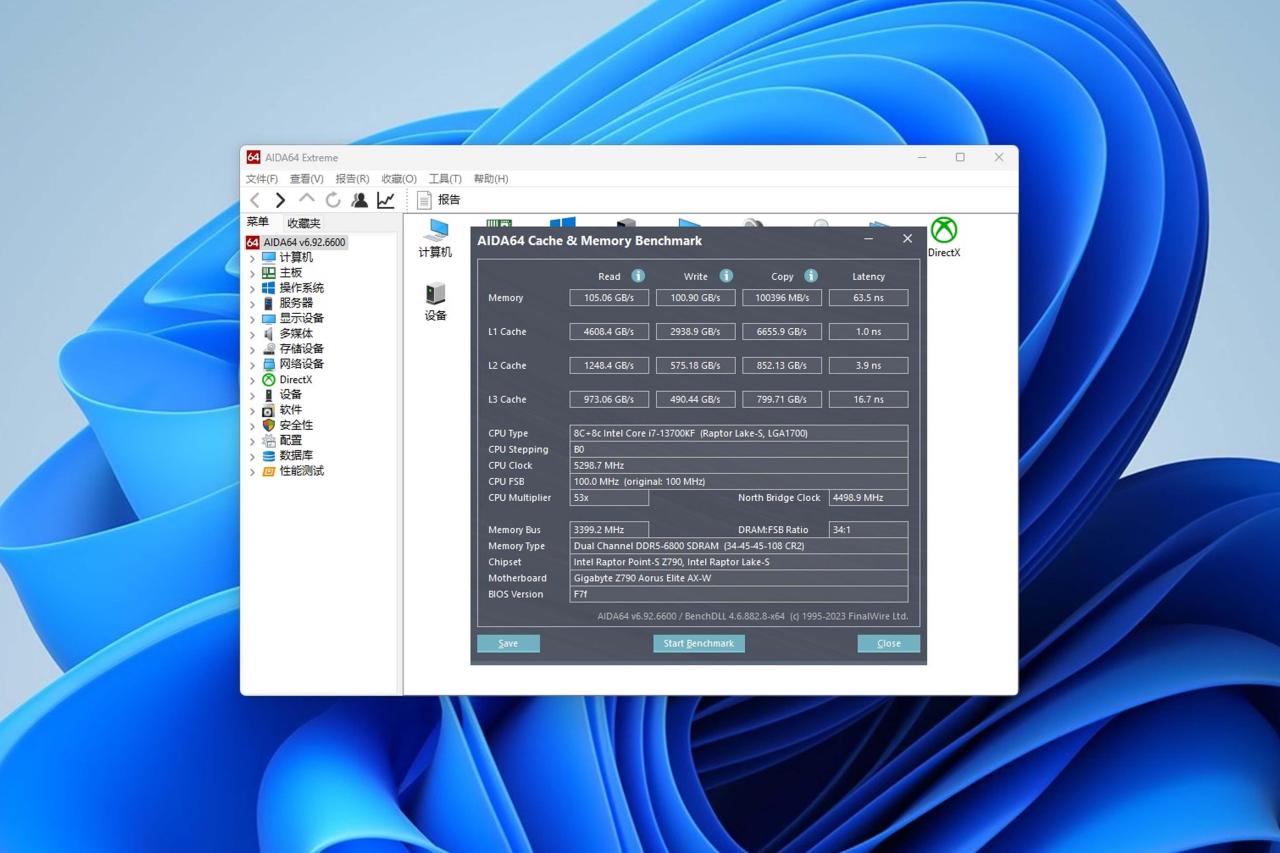Click the L2 Cache write value 575.18 GB/s

coord(696,365)
